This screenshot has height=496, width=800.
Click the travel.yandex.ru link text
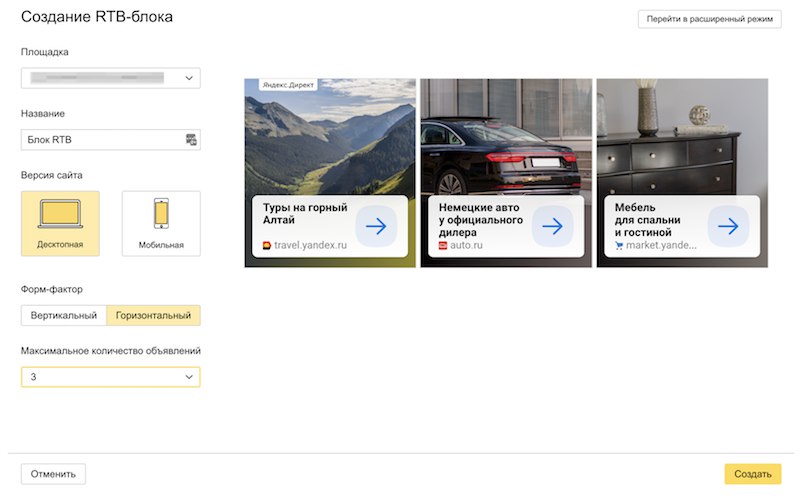coord(310,245)
